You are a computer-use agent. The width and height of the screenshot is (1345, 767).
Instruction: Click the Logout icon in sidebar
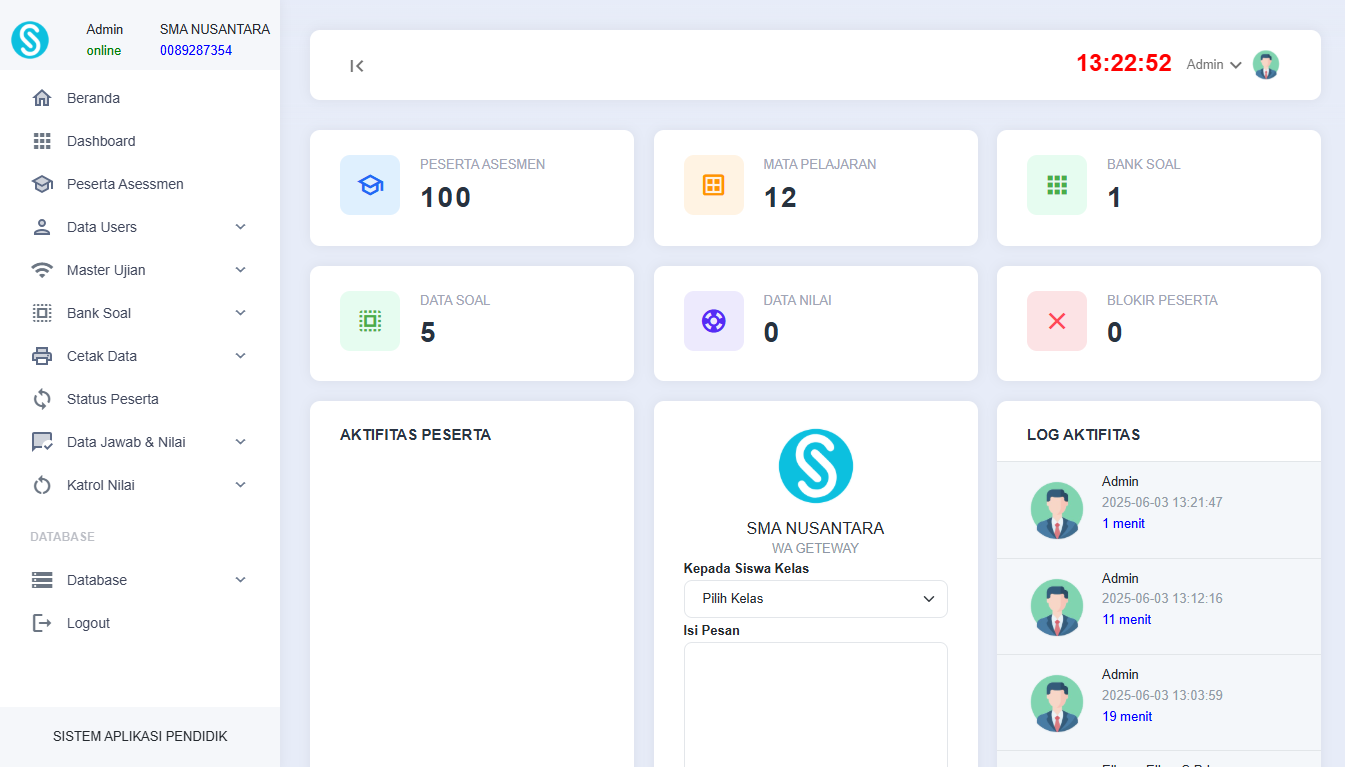[42, 623]
